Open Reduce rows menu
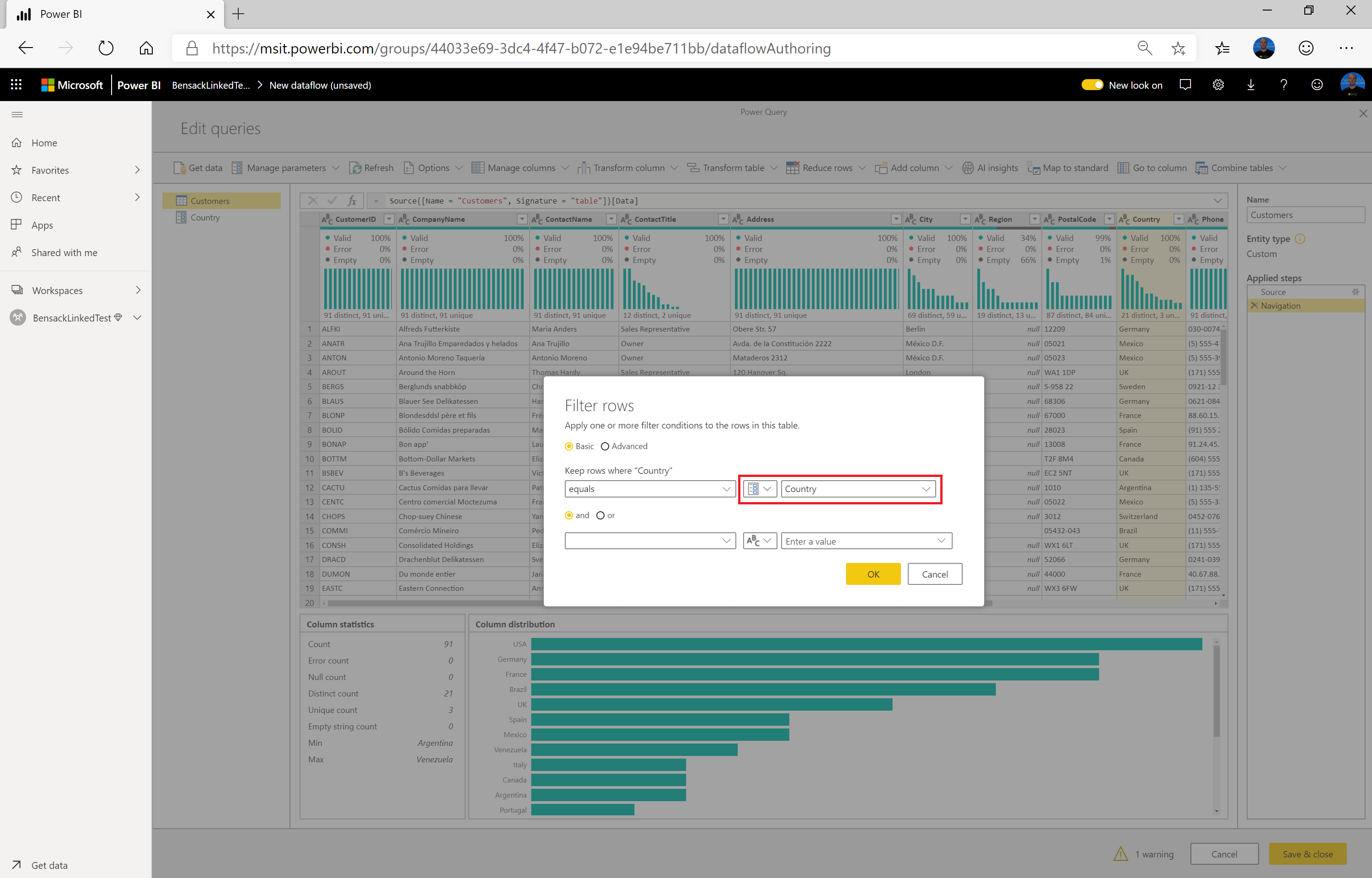Screen dimensions: 1372x878 (826, 168)
